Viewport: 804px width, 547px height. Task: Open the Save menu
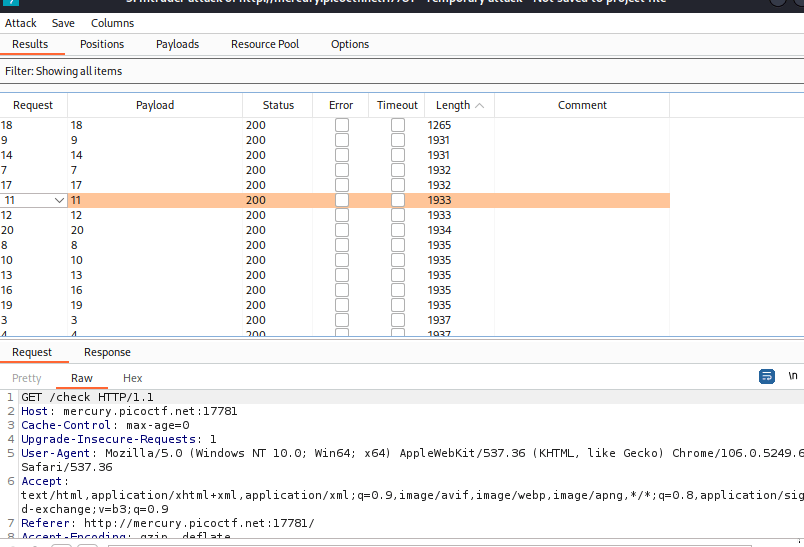pyautogui.click(x=63, y=23)
